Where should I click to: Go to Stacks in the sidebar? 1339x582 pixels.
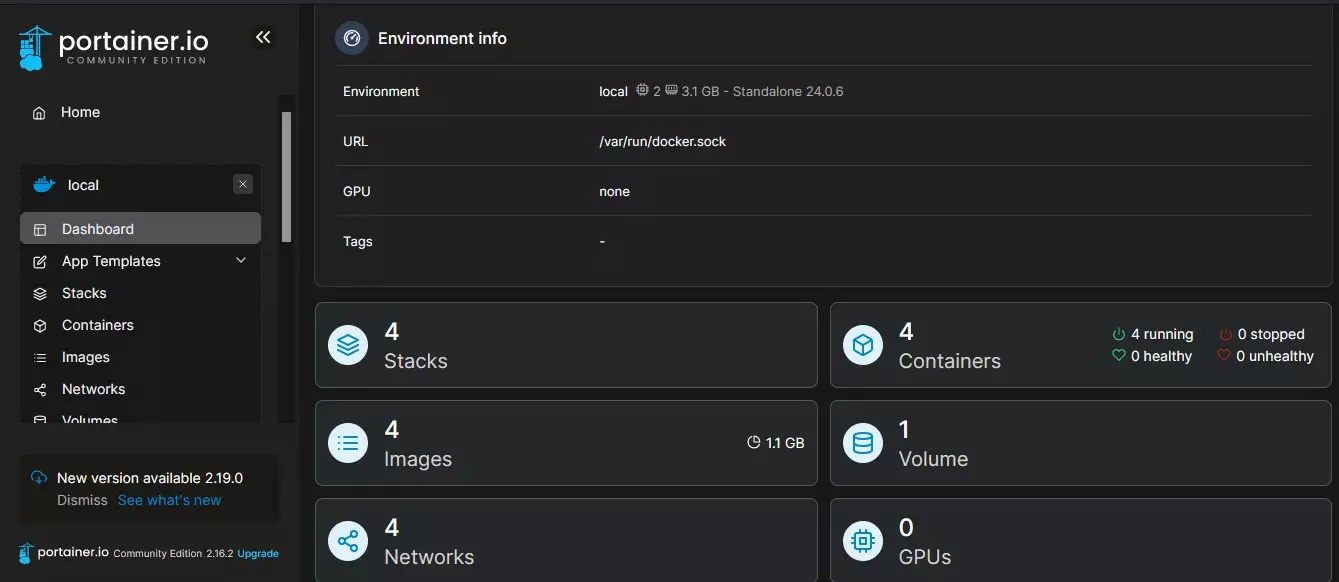pos(140,293)
